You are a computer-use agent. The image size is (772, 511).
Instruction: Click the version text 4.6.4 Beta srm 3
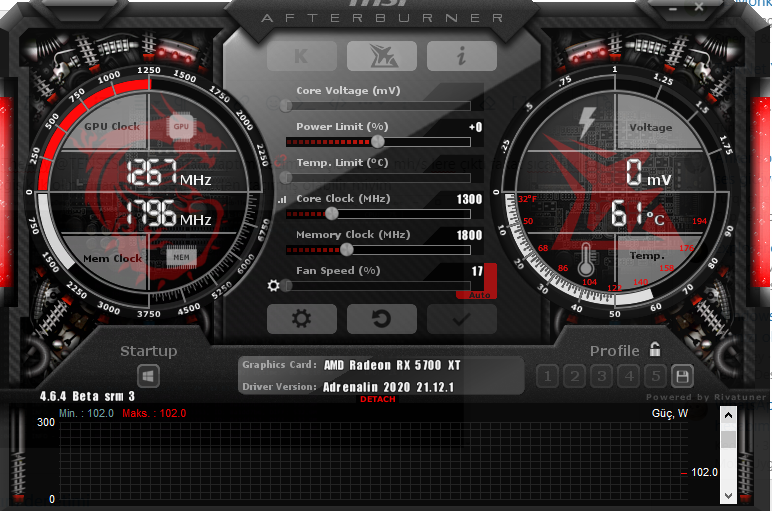87,396
